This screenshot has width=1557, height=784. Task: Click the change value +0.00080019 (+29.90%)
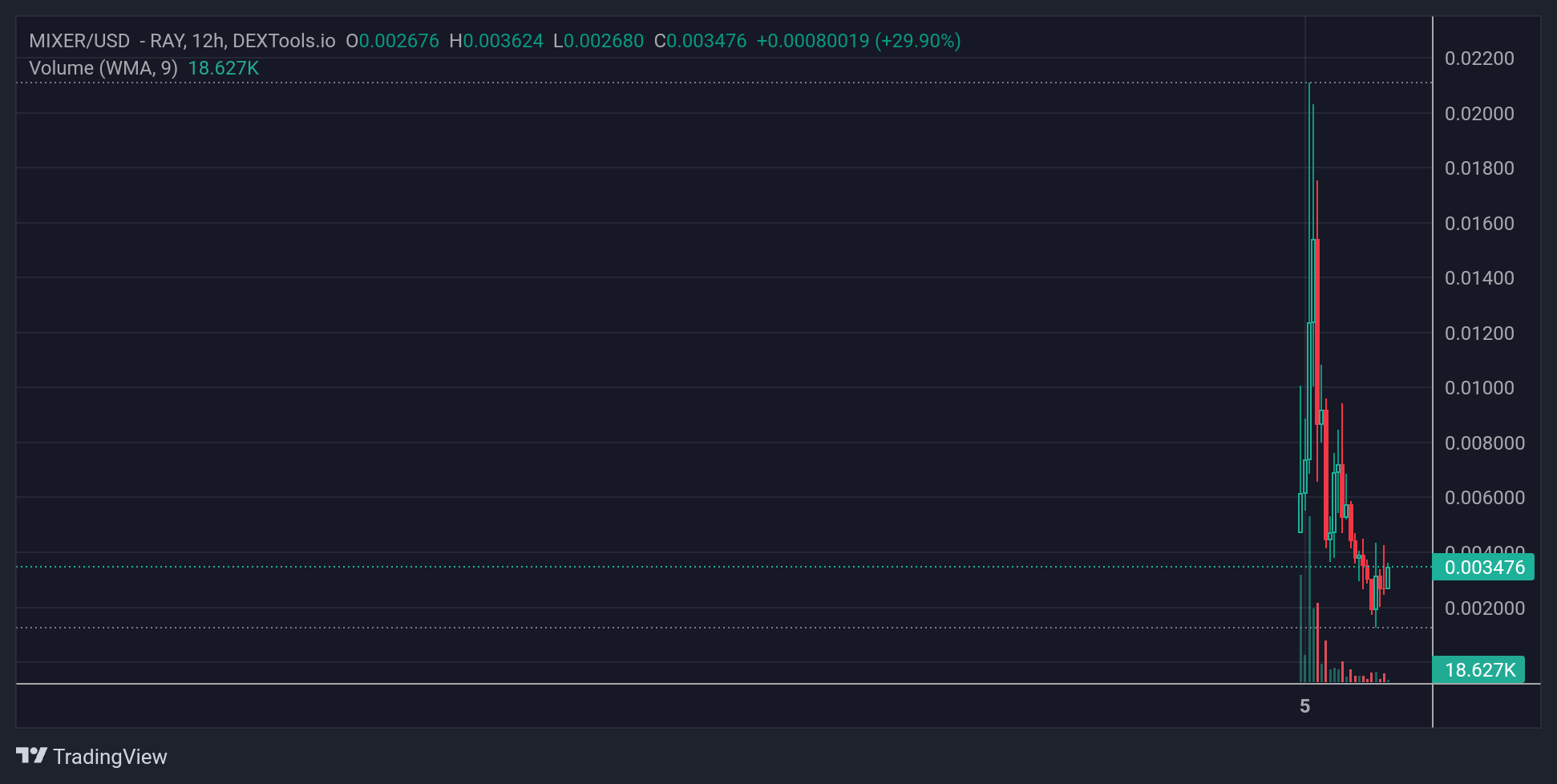tap(859, 41)
